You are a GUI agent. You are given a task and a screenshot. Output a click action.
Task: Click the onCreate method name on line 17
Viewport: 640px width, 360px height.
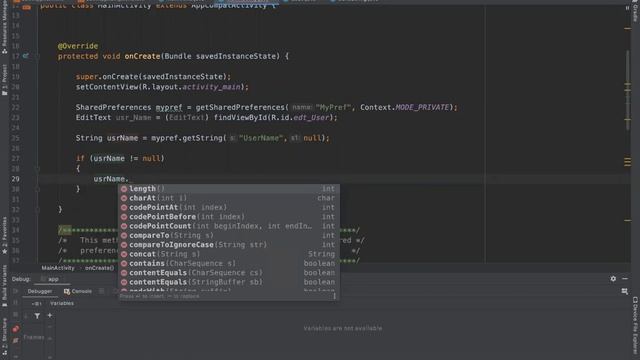(142, 56)
